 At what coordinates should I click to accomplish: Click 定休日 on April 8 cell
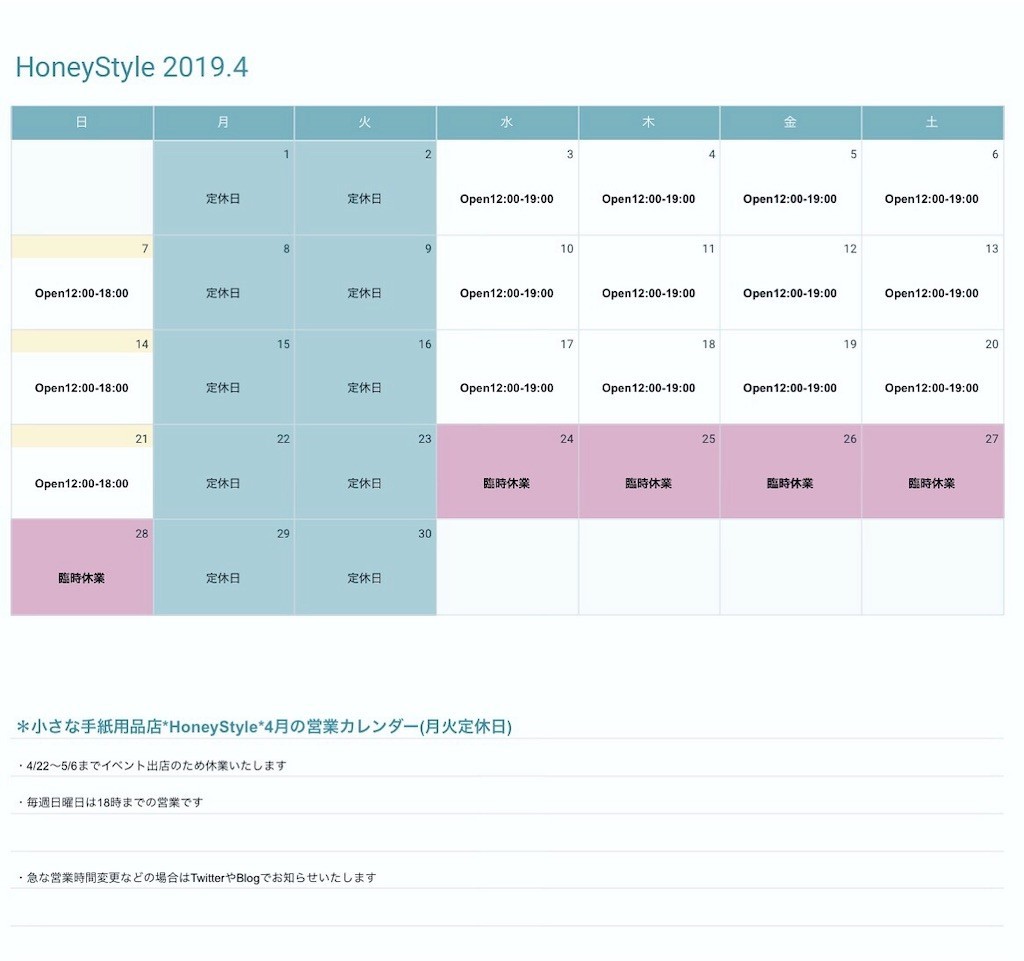point(223,293)
